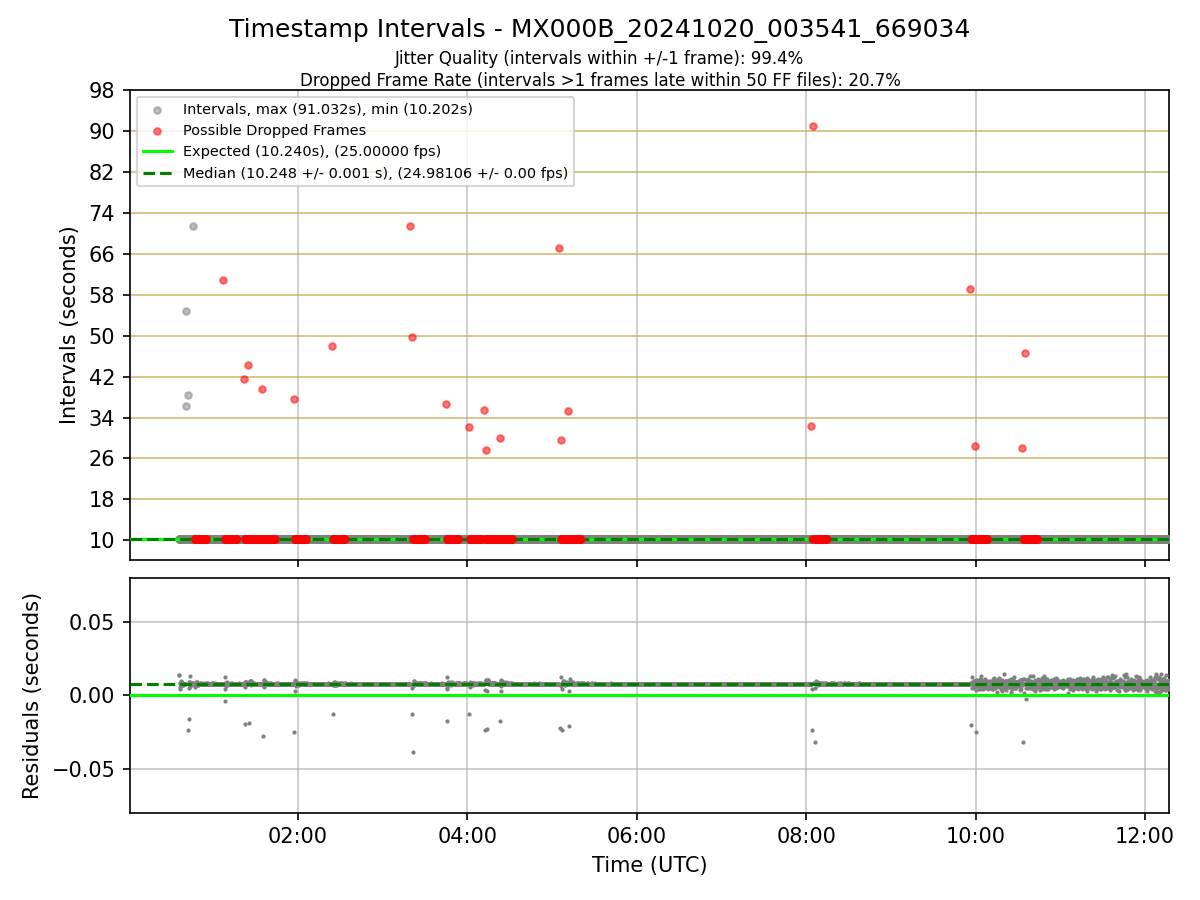The image size is (1200, 900).
Task: Click y-axis tick label '10'
Action: (103, 540)
